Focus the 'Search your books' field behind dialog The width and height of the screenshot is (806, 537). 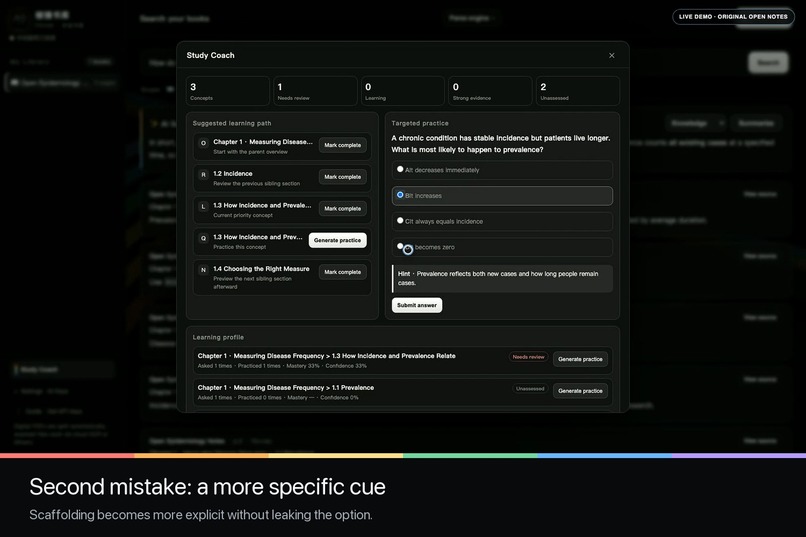(x=175, y=19)
